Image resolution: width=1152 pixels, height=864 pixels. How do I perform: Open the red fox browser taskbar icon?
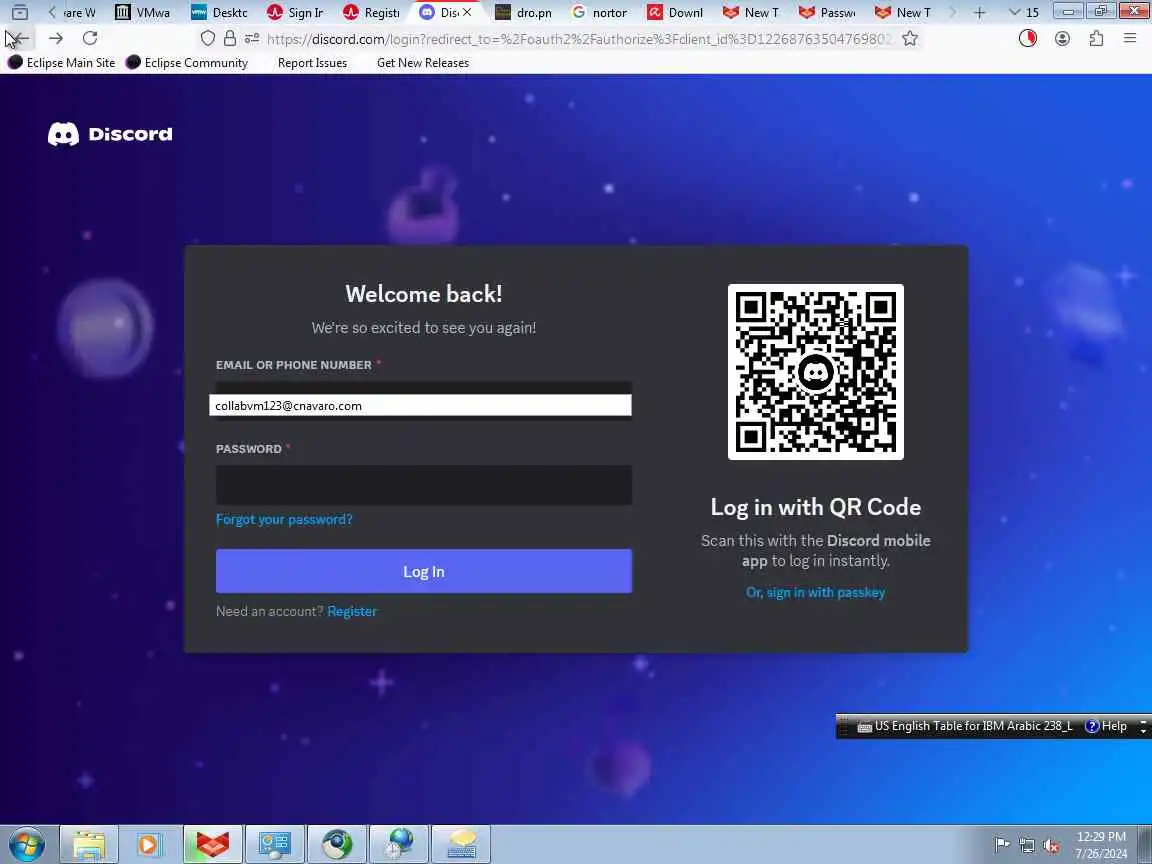click(x=212, y=845)
